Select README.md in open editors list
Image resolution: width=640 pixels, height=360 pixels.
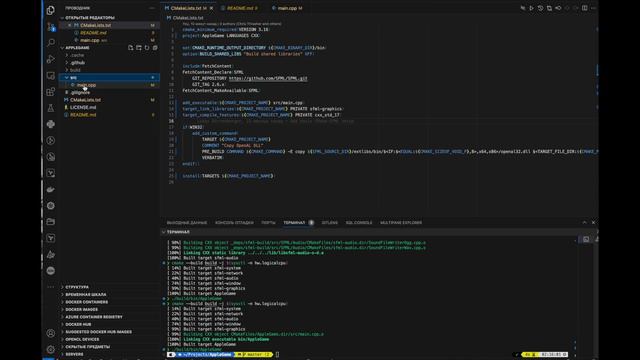(x=109, y=33)
